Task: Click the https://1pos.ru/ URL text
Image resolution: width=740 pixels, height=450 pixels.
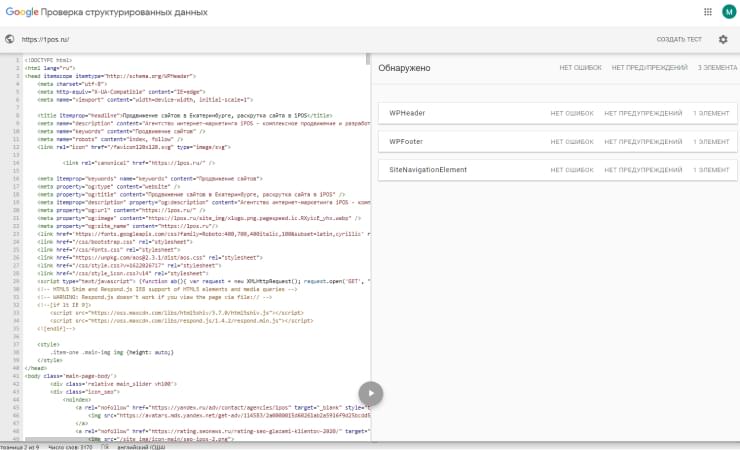Action: point(45,40)
